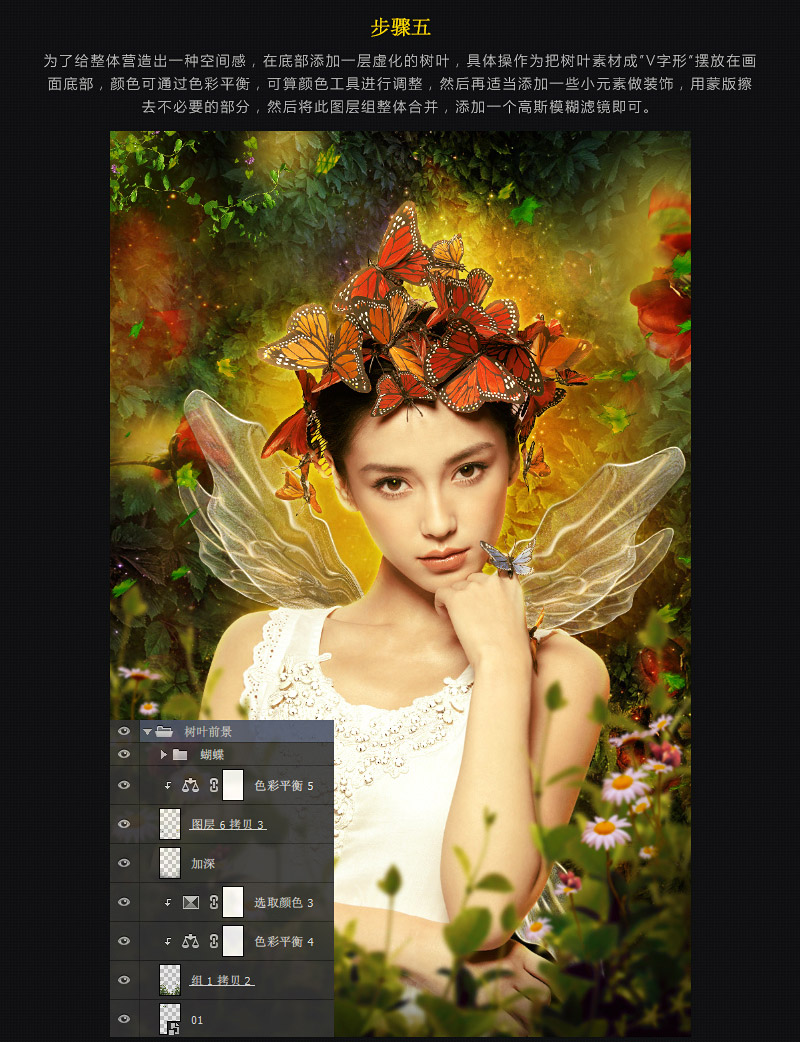Toggle visibility of 选取颜色 3 layer
Image resolution: width=800 pixels, height=1042 pixels.
click(x=124, y=902)
